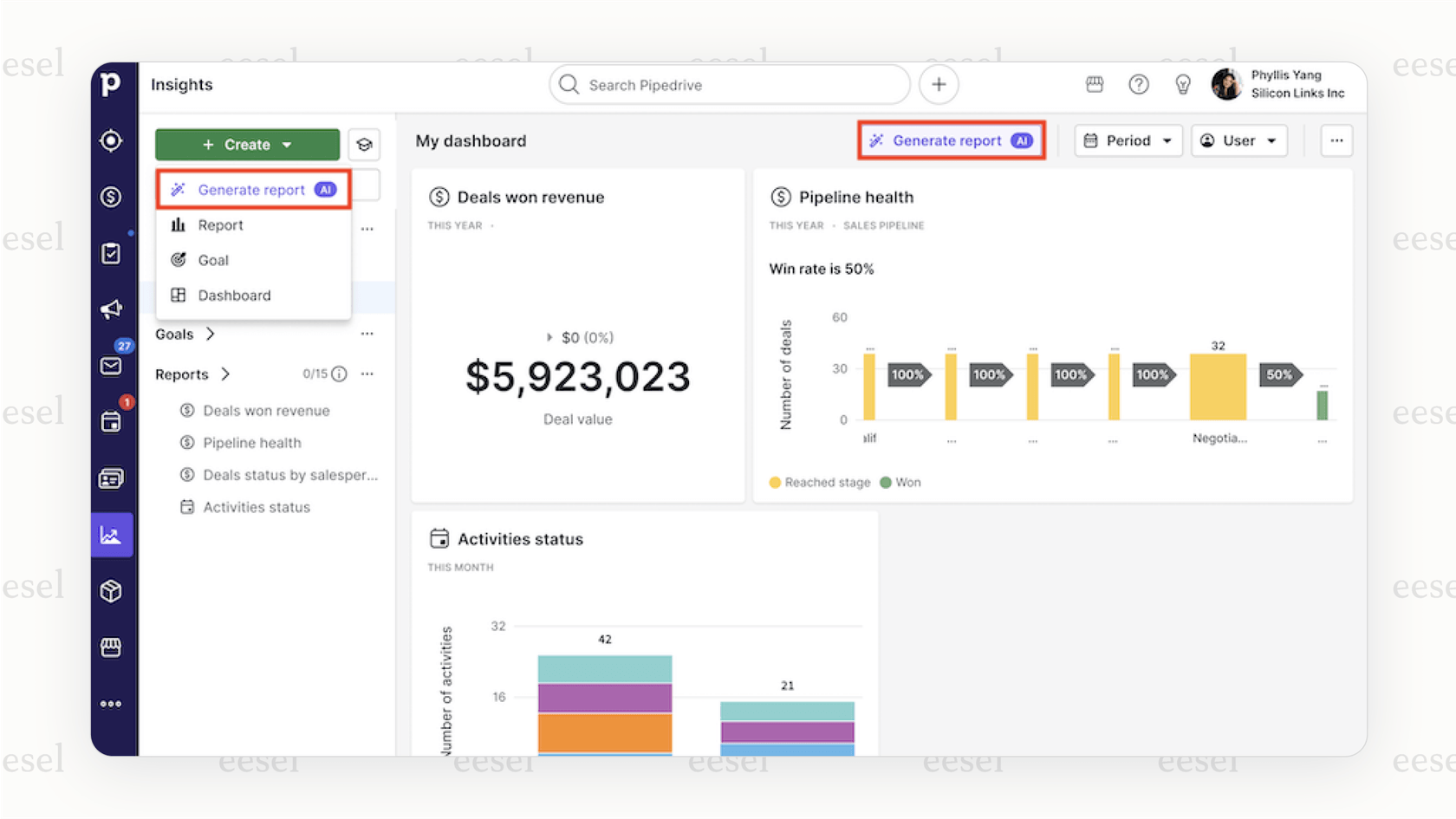Screen dimensions: 1456x819
Task: Open the Pipeline health report link
Action: [252, 442]
